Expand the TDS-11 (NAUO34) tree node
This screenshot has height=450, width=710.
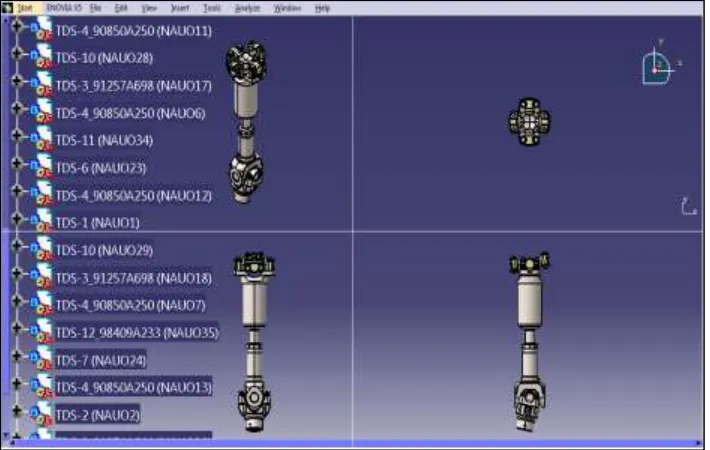point(17,136)
